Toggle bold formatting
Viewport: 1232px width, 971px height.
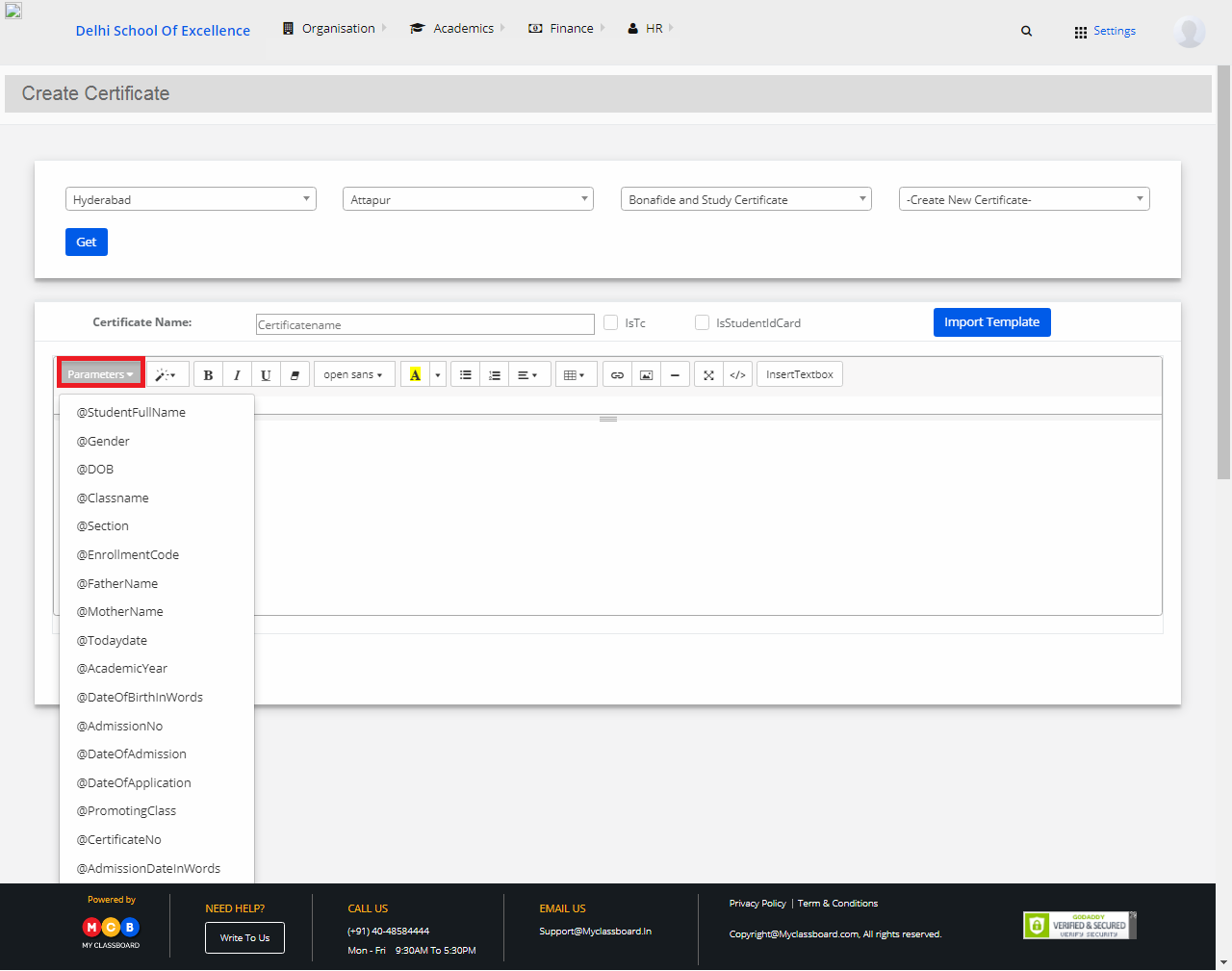tap(208, 374)
